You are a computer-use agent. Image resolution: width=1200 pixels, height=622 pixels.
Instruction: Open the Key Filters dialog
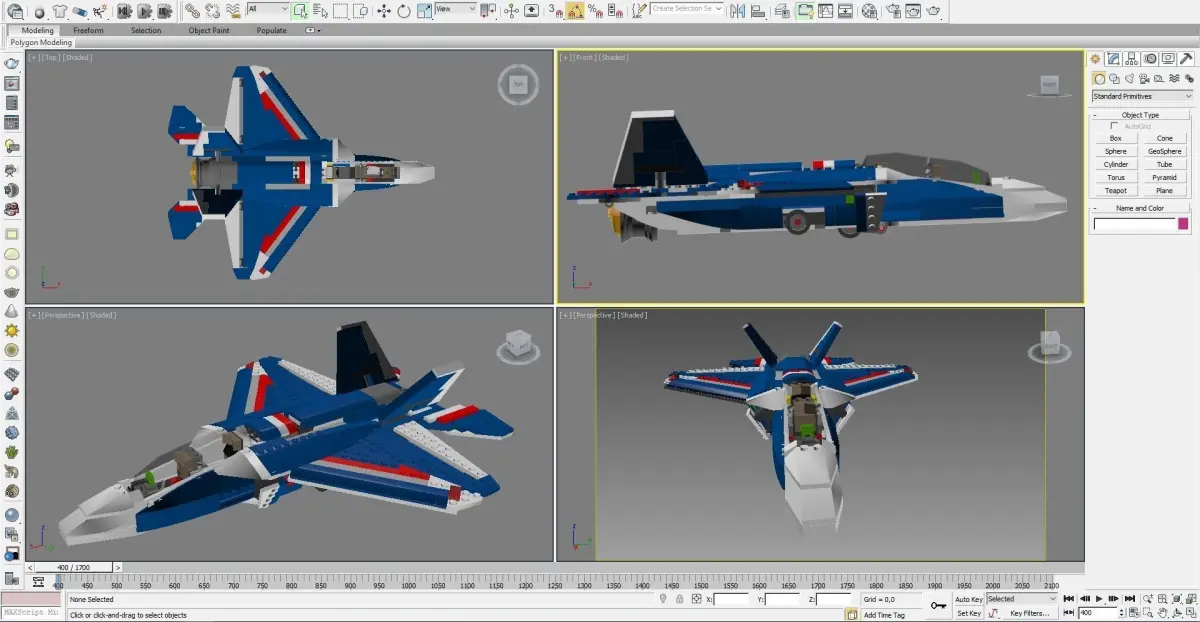tap(1030, 613)
